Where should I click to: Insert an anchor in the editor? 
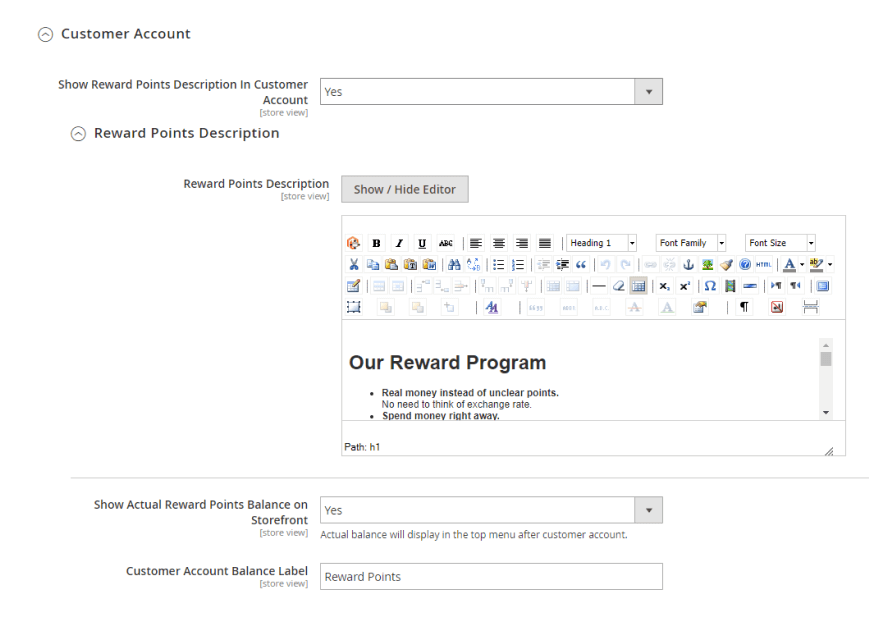point(688,264)
